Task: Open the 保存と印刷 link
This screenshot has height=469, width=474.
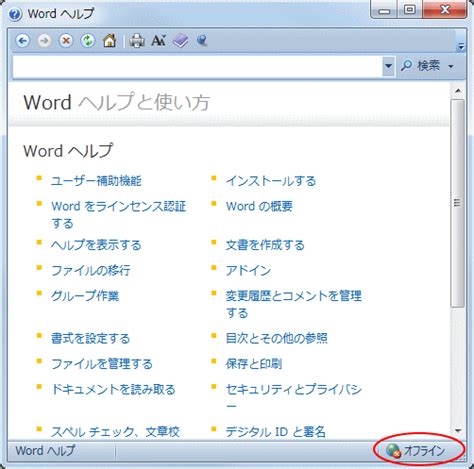Action: tap(254, 364)
